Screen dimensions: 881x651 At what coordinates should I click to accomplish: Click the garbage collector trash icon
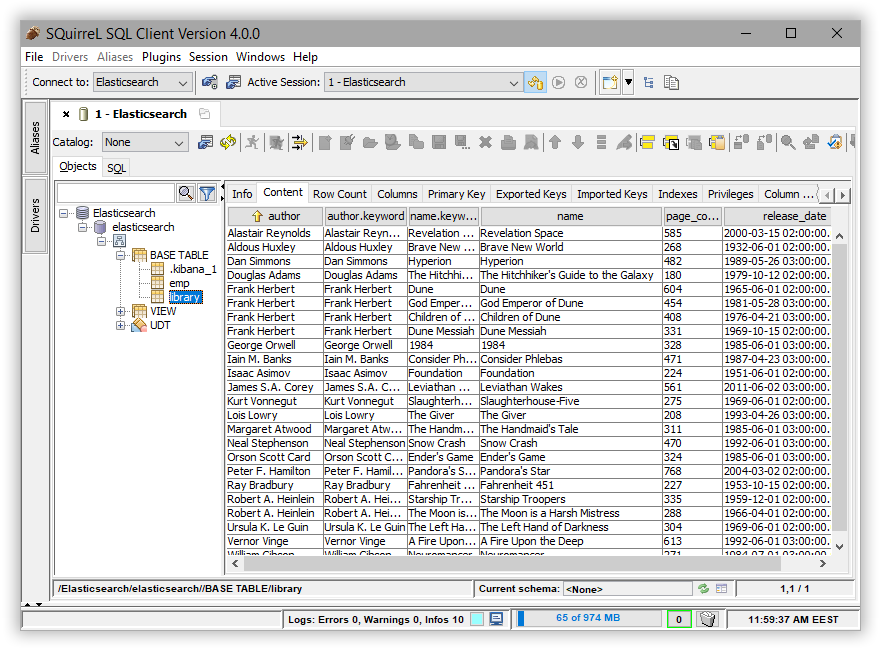point(708,619)
